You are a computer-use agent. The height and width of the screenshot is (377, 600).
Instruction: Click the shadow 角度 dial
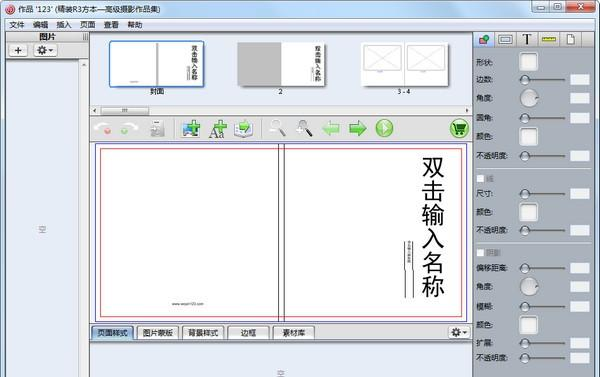coord(530,286)
